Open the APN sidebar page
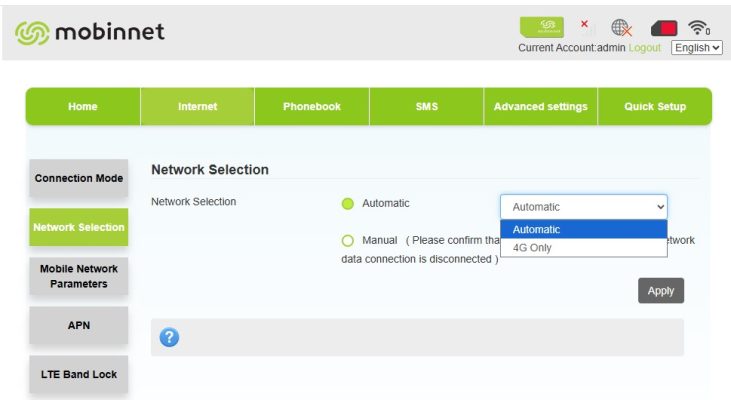This screenshot has height=400, width=731. [79, 326]
